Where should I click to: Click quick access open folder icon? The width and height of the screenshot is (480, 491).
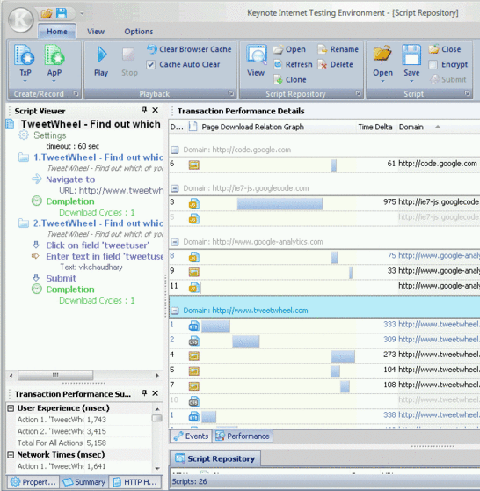point(47,13)
